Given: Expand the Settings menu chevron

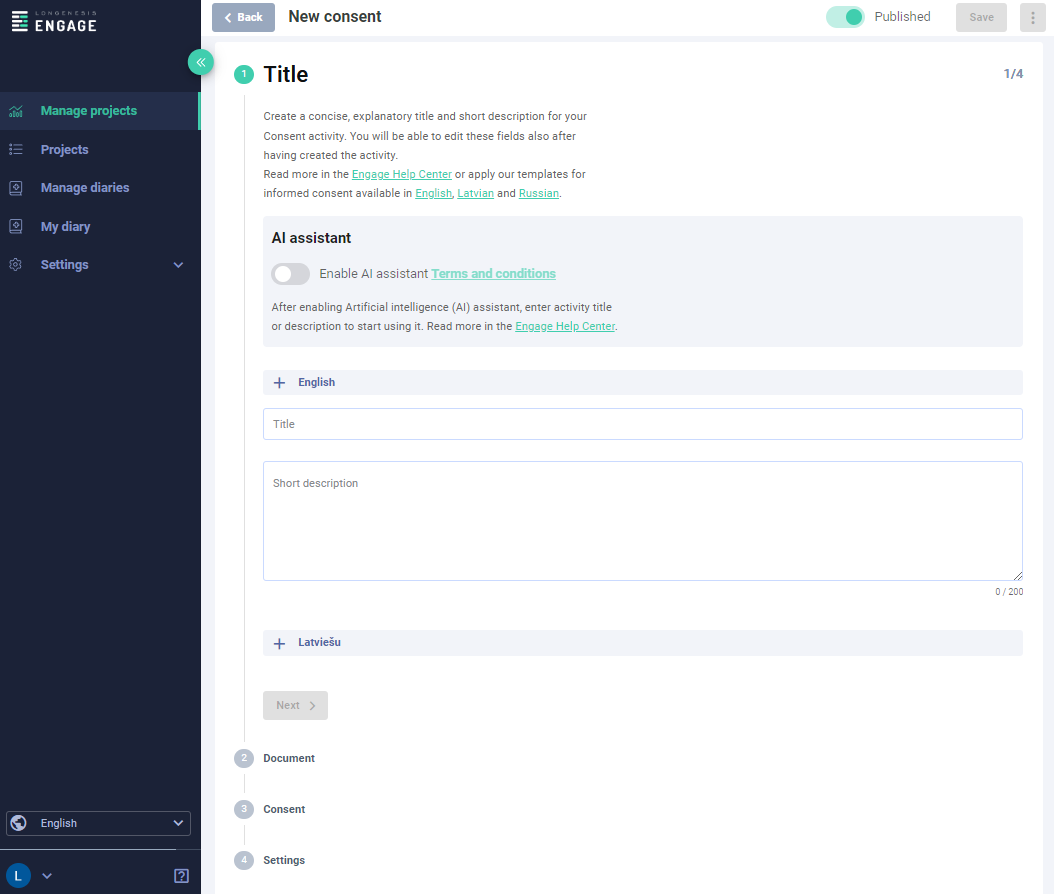Looking at the screenshot, I should [178, 264].
